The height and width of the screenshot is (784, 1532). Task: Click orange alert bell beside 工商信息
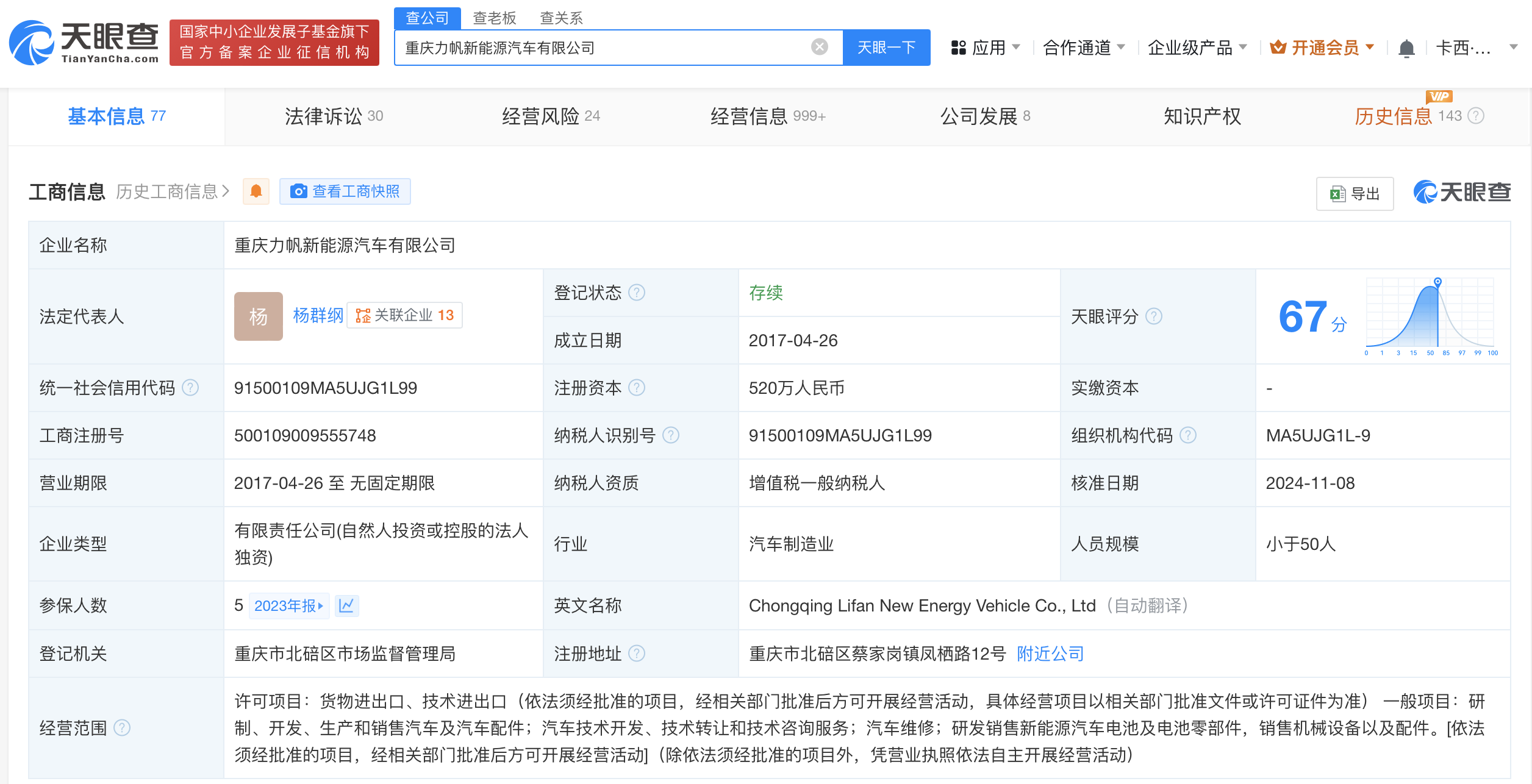256,191
